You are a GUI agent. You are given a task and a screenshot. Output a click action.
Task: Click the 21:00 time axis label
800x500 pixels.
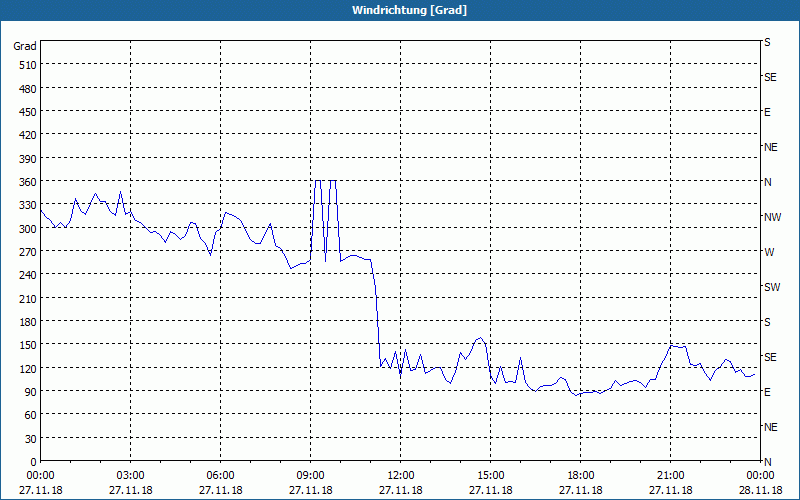670,476
